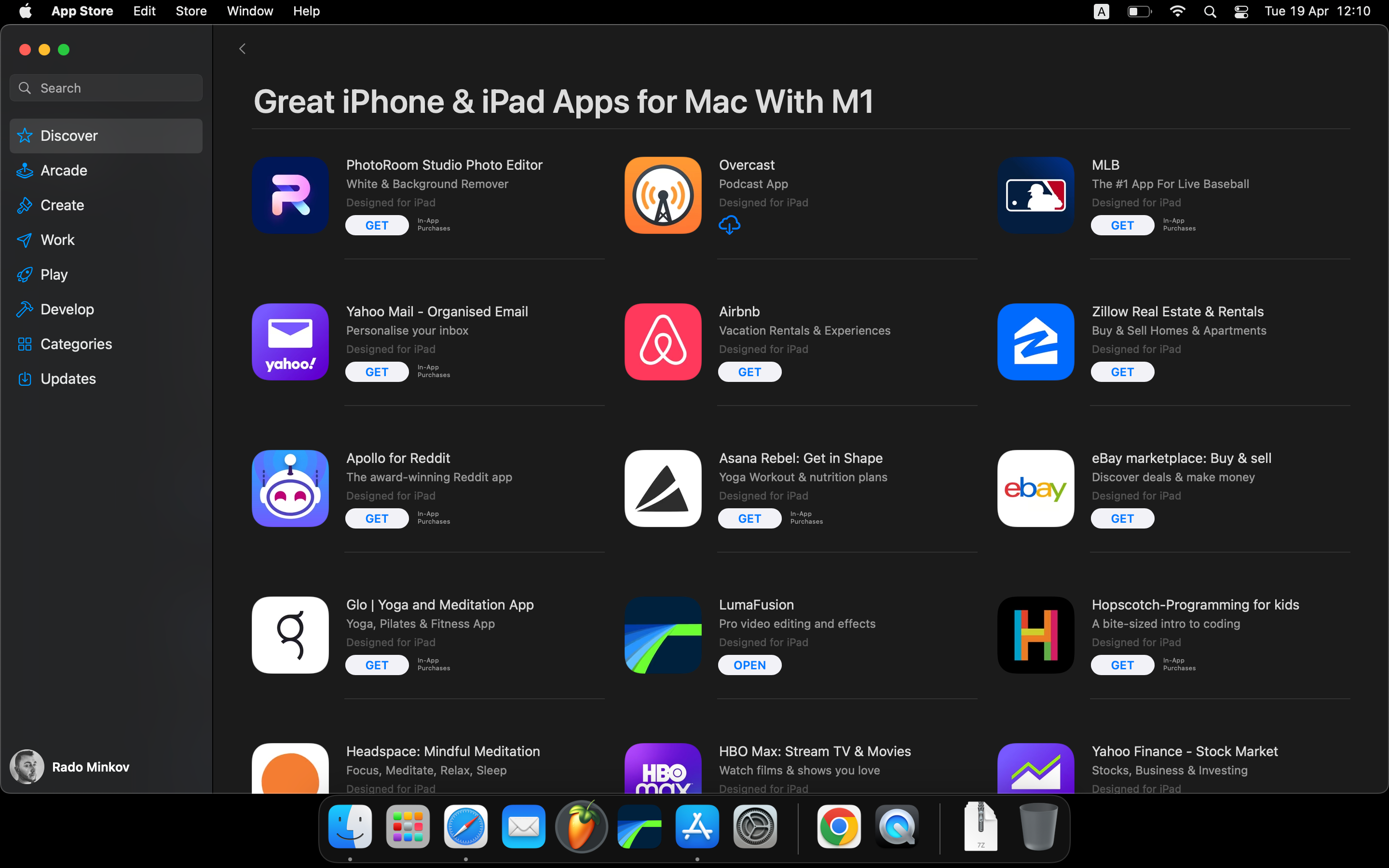1389x868 pixels.
Task: Open the Updates section
Action: click(106, 379)
